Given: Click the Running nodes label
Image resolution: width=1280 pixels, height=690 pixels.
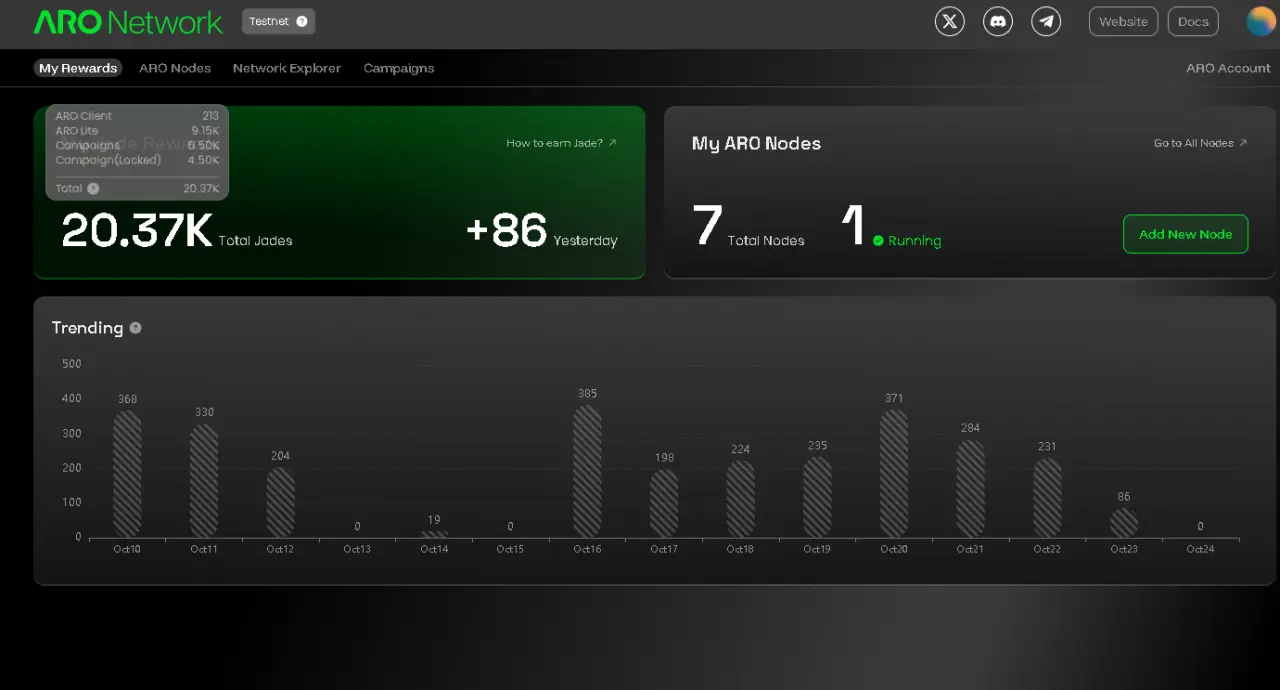Looking at the screenshot, I should [x=914, y=241].
